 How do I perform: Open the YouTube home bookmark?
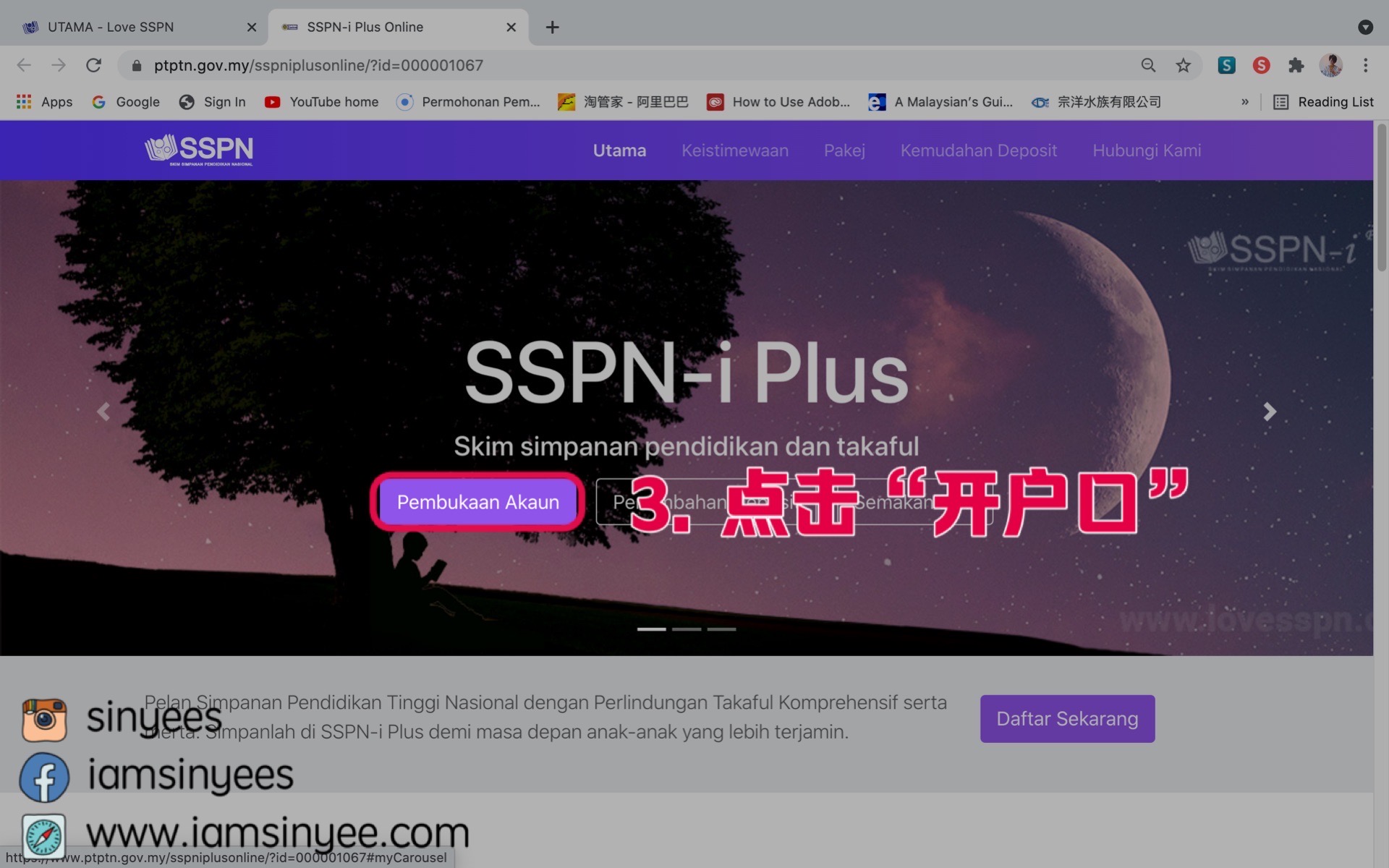pos(321,102)
